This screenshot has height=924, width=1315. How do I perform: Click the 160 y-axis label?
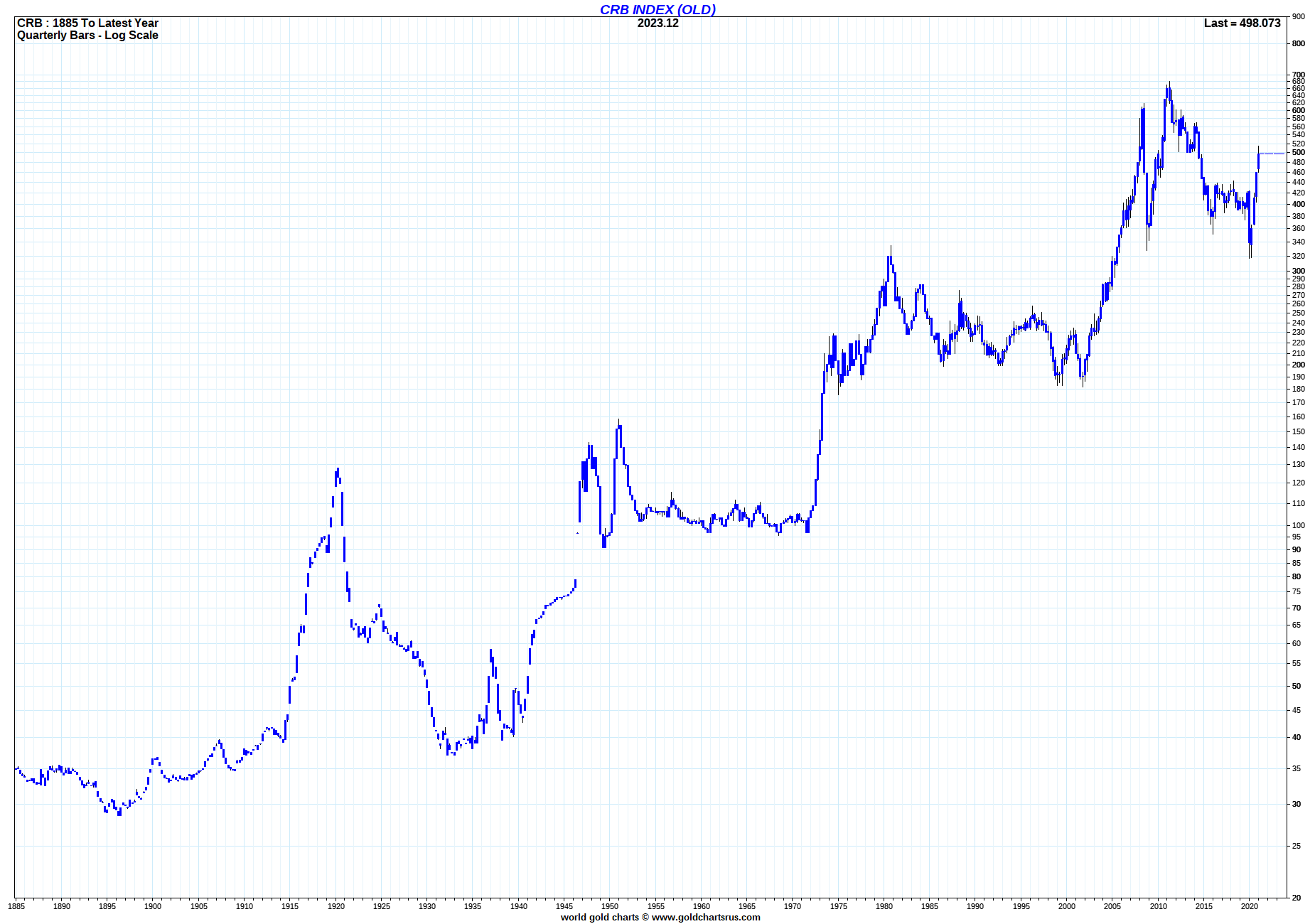pyautogui.click(x=1299, y=417)
